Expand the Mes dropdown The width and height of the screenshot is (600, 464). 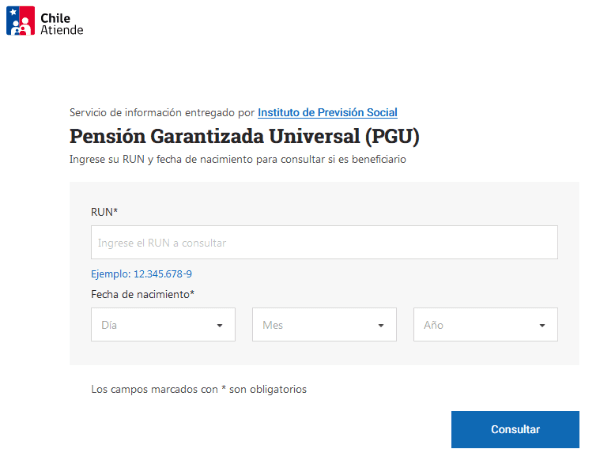point(323,325)
